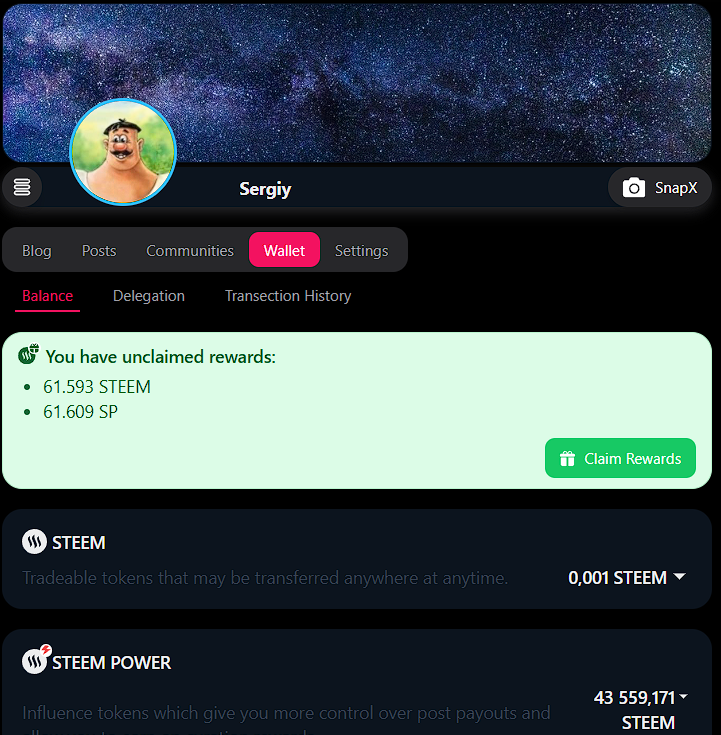
Task: Open the Communities tab
Action: pos(190,250)
